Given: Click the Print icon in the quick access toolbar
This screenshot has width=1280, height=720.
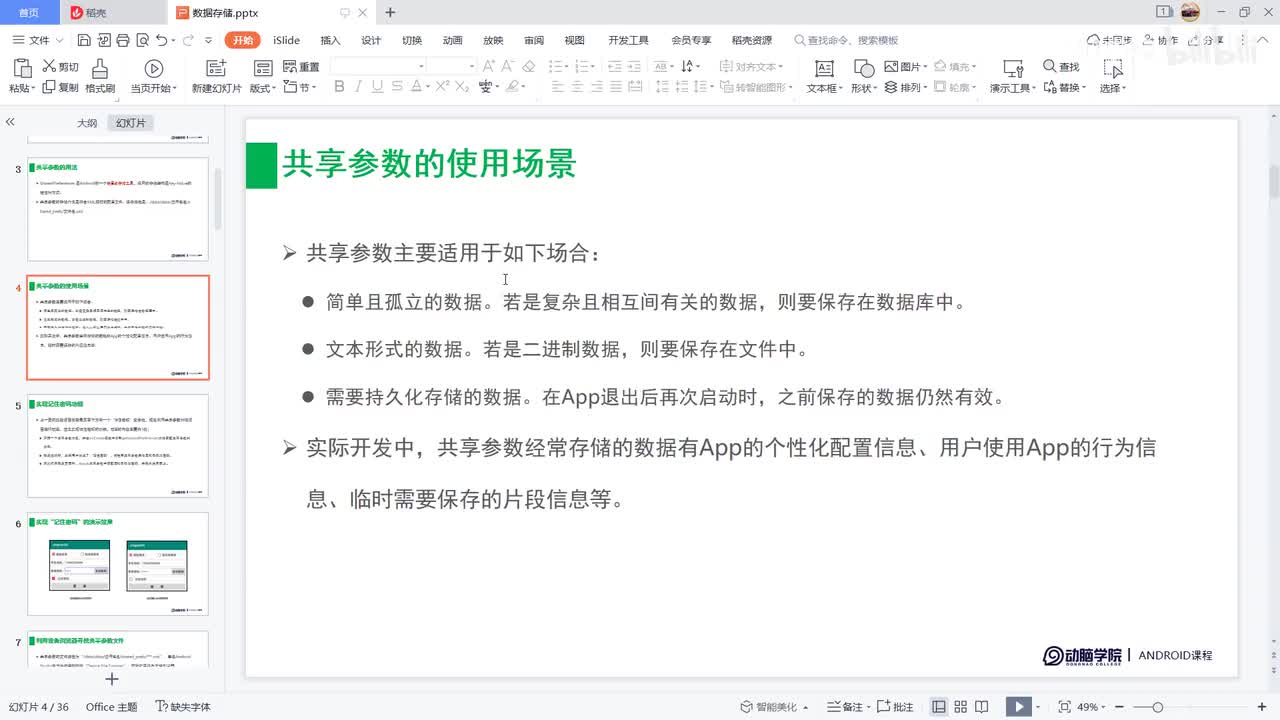Looking at the screenshot, I should [122, 40].
